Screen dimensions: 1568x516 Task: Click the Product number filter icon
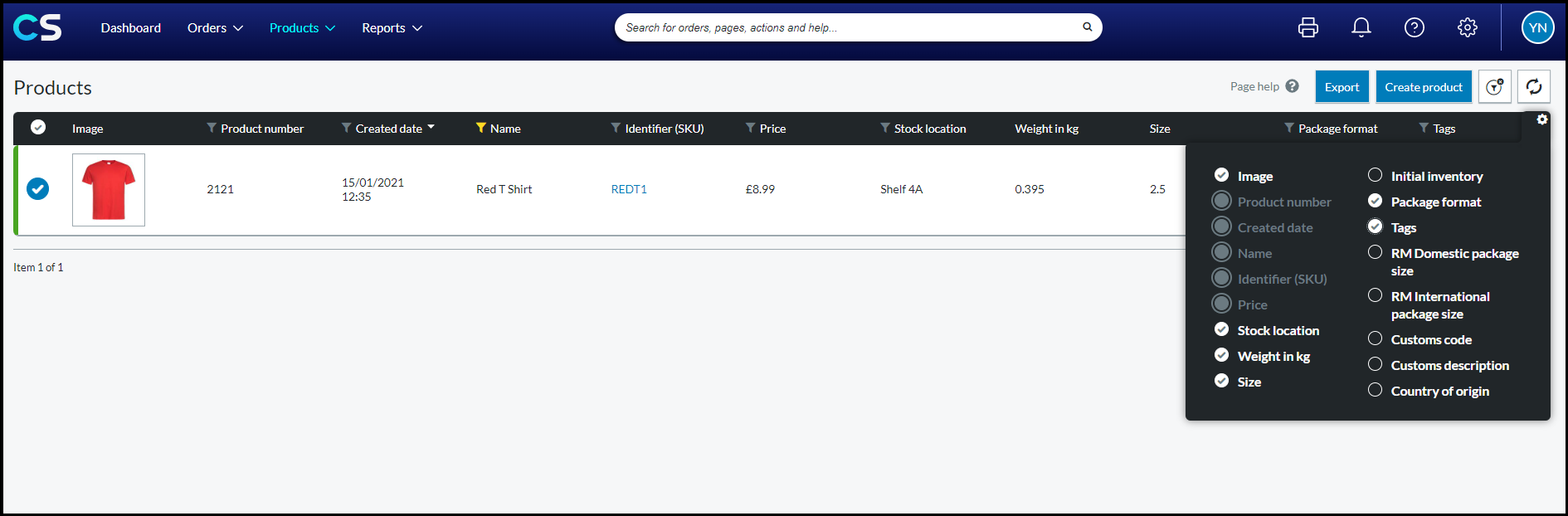click(212, 128)
